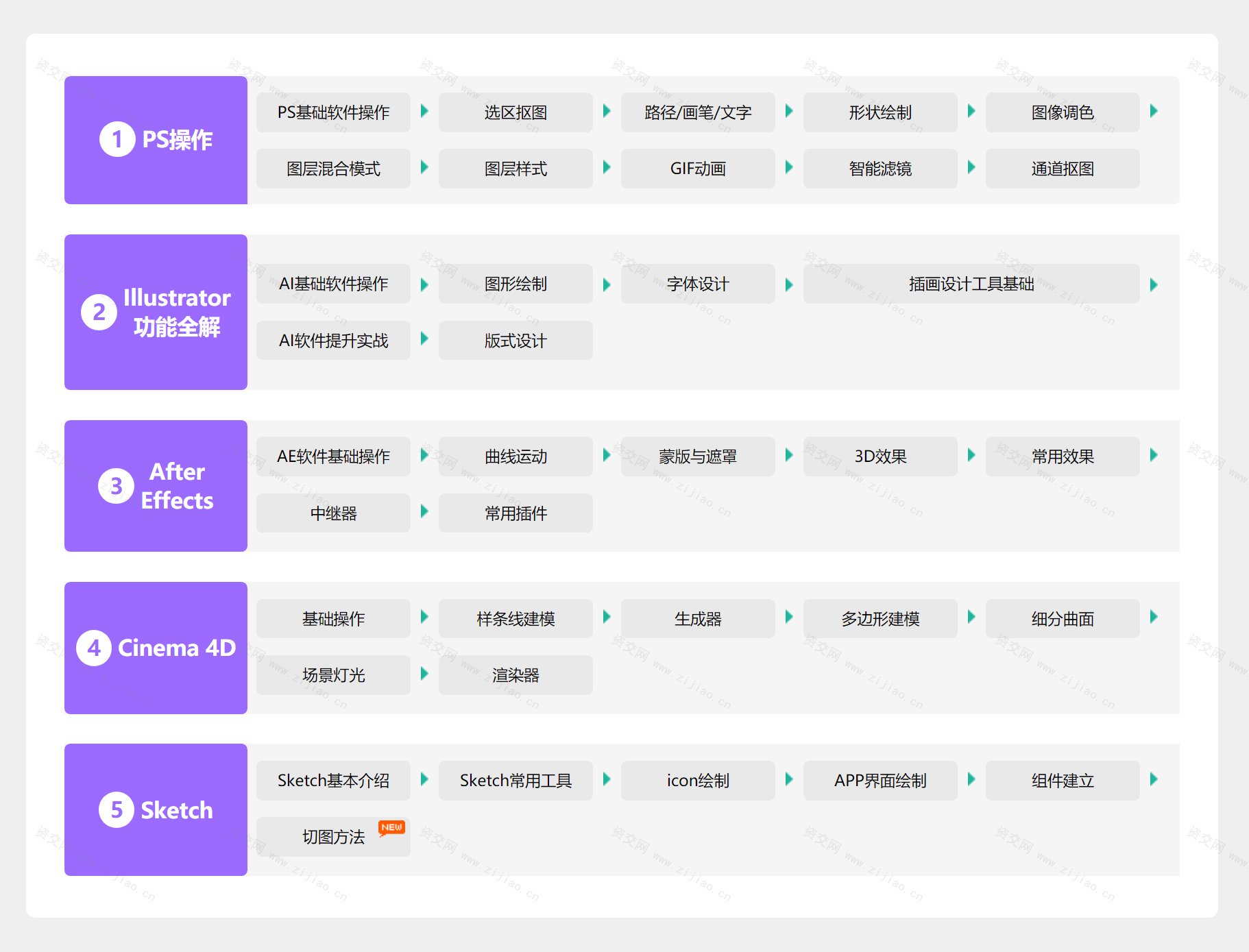Click the AI基础软件操作 topic
Screen dimensions: 1249x952
333,284
